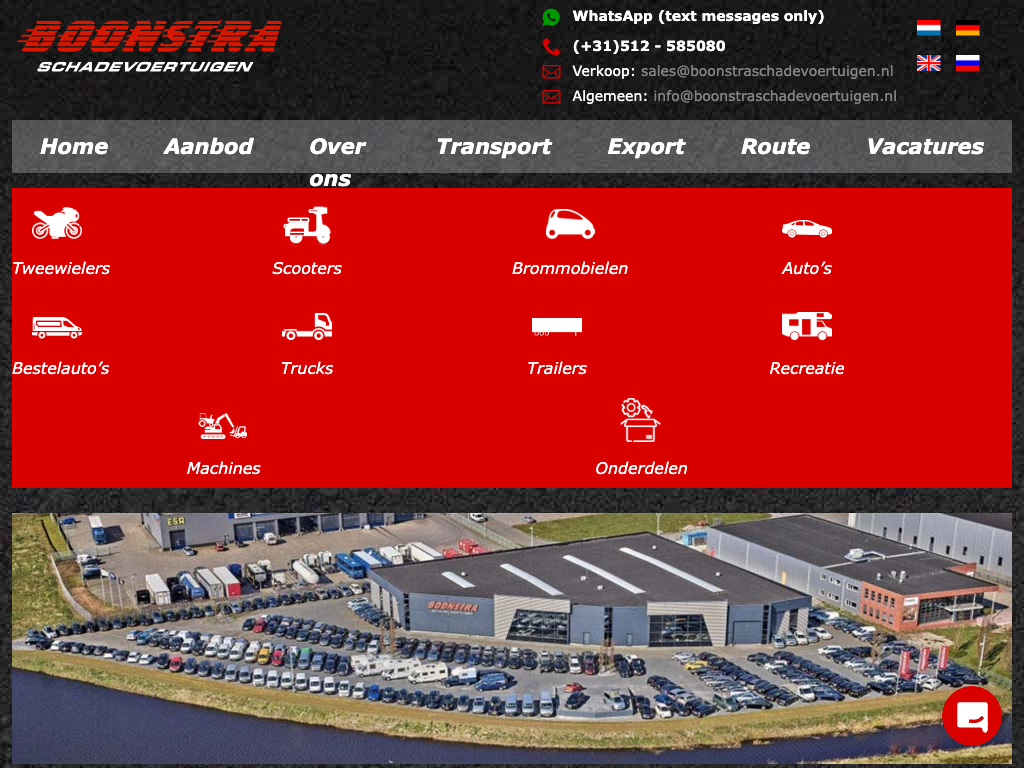Click the Onderdelen parts box icon
Viewport: 1024px width, 768px height.
tap(640, 421)
